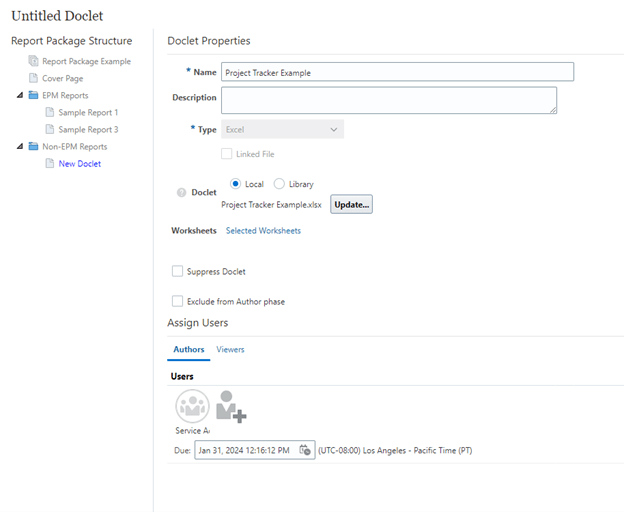Click into the Description text field
Image resolution: width=624 pixels, height=512 pixels.
(x=388, y=100)
